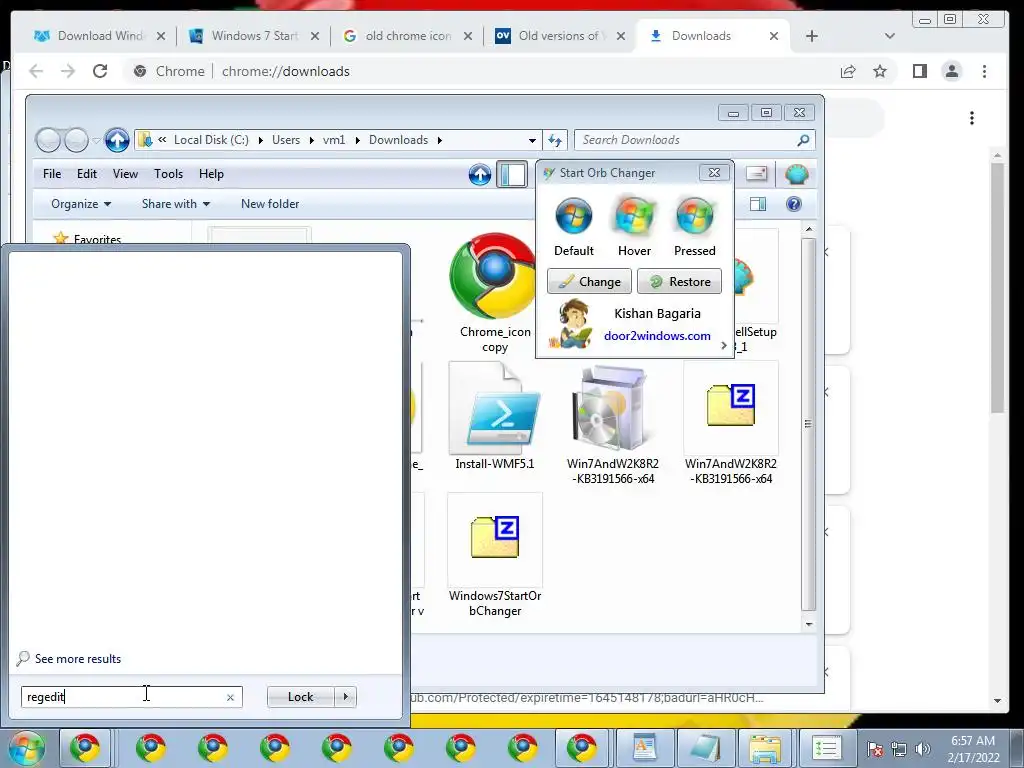Viewport: 1024px width, 768px height.
Task: Open a new Chrome tab
Action: pos(812,36)
